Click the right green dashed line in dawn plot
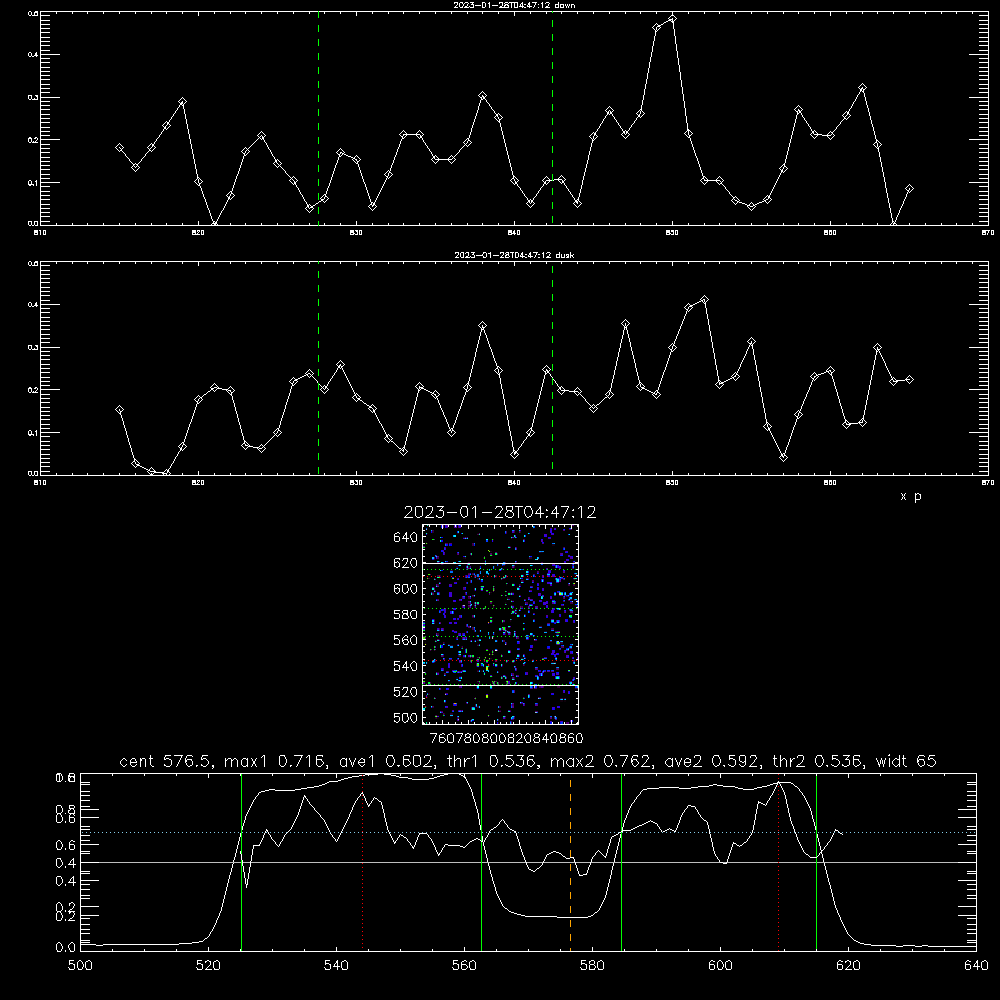Screen dimensions: 1000x1000 (552, 118)
